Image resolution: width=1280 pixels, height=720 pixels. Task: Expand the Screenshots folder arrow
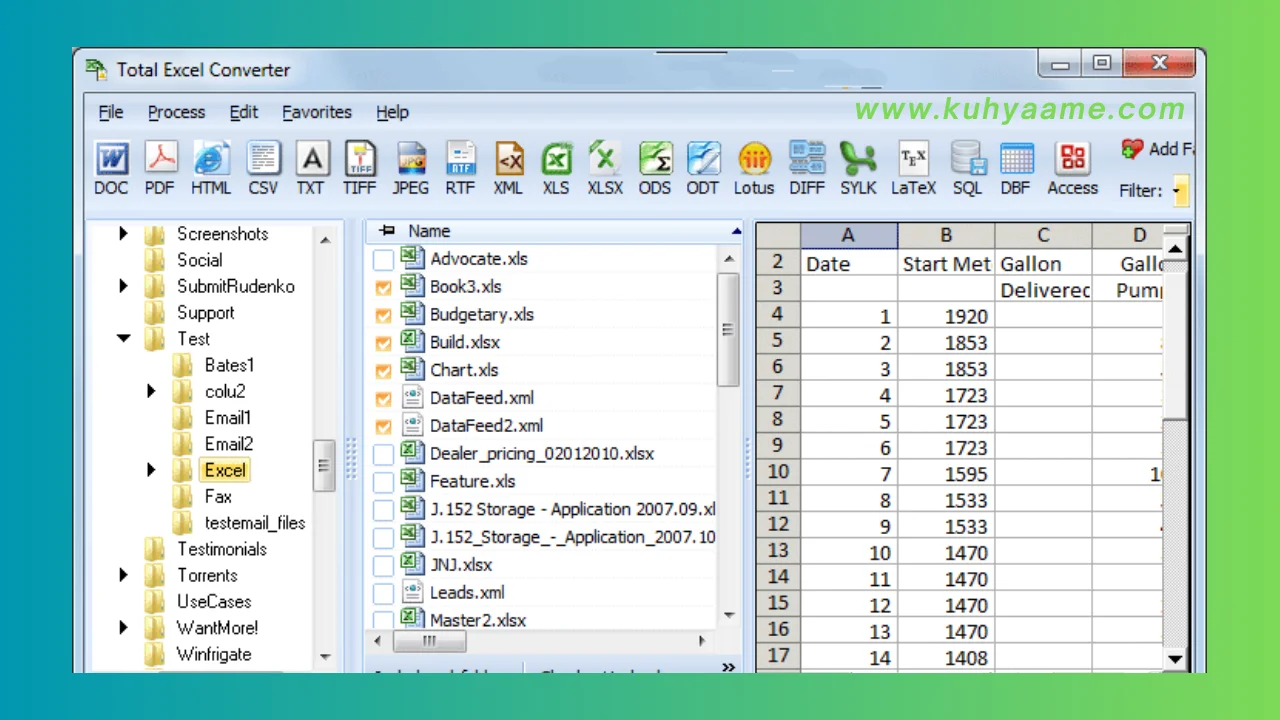(x=123, y=234)
